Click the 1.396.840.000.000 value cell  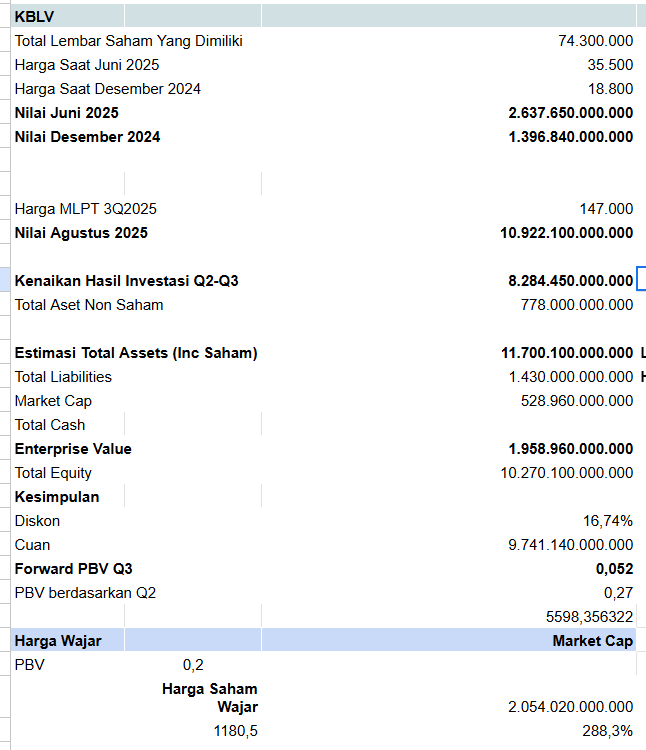point(570,137)
